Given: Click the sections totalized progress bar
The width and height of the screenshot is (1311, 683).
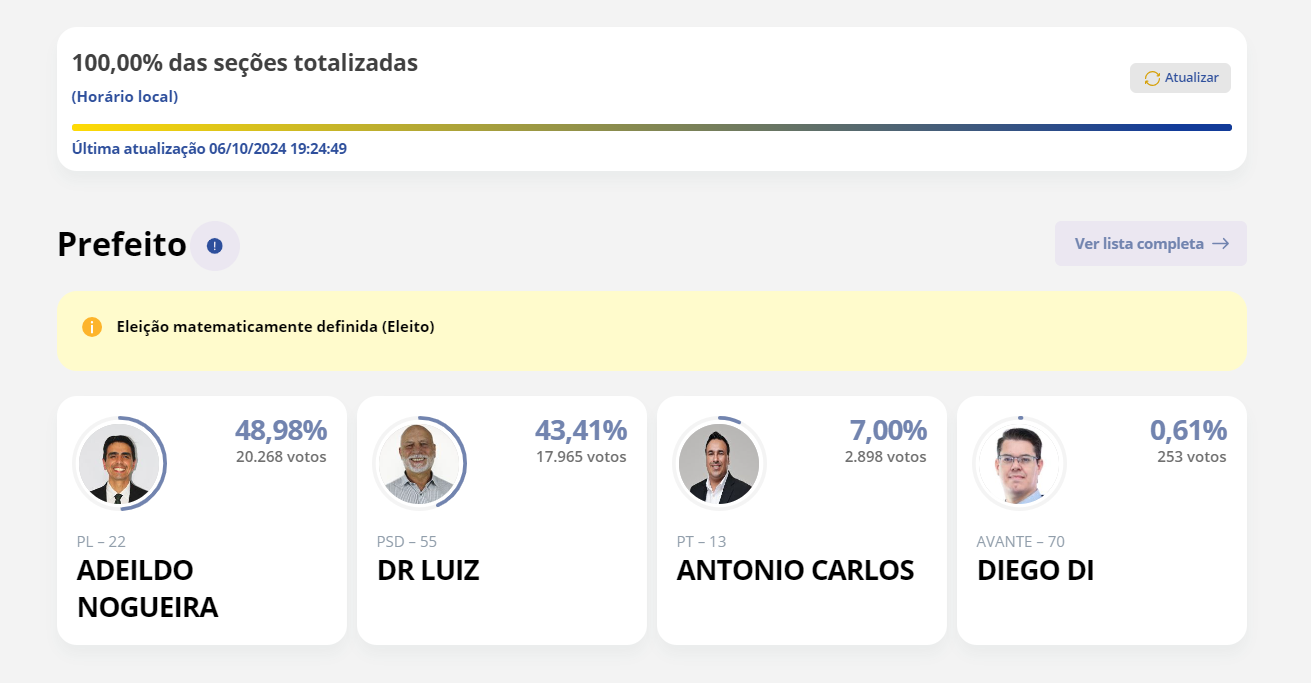Looking at the screenshot, I should click(x=651, y=127).
